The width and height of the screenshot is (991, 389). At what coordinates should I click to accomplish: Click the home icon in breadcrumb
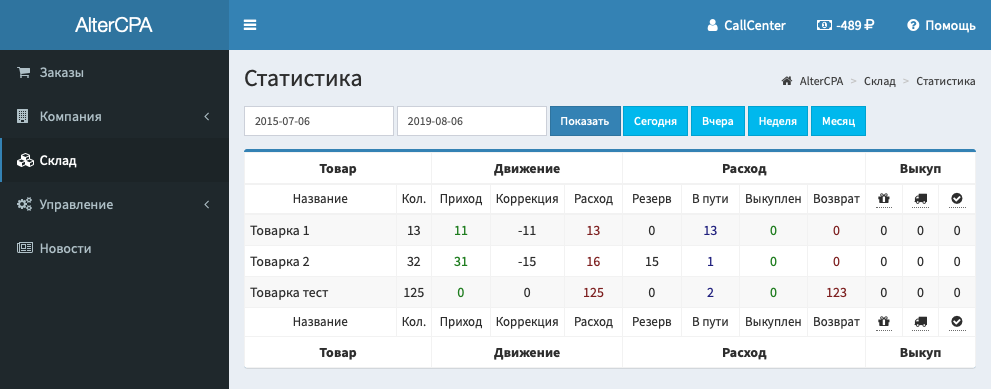[x=787, y=81]
